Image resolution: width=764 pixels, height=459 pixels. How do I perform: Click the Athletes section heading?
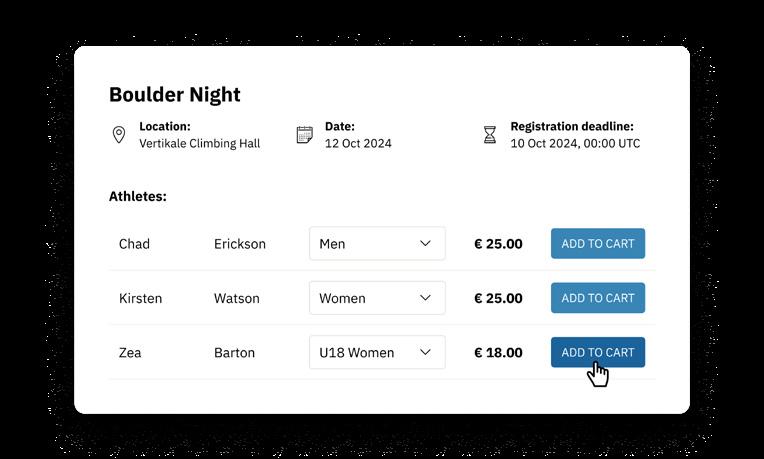[x=137, y=197]
